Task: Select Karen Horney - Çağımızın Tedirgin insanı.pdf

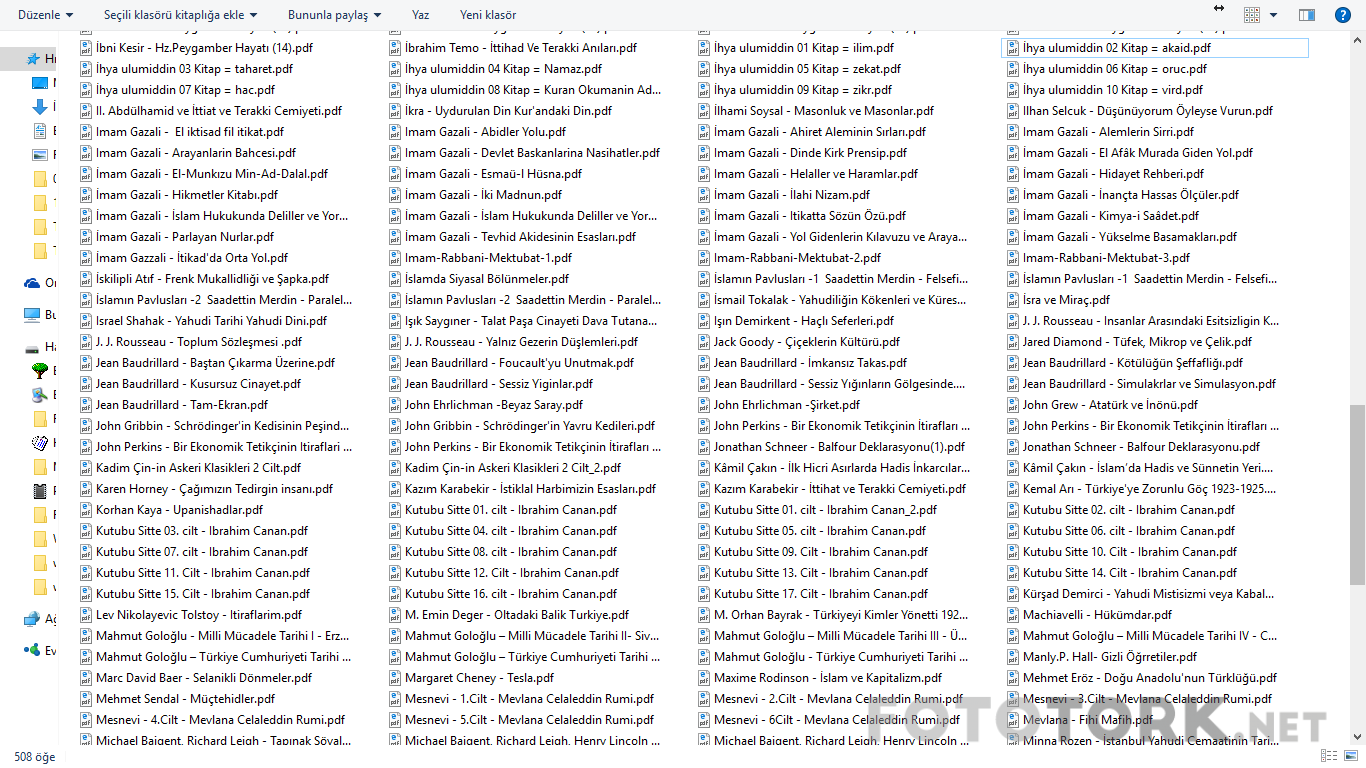Action: (x=205, y=488)
